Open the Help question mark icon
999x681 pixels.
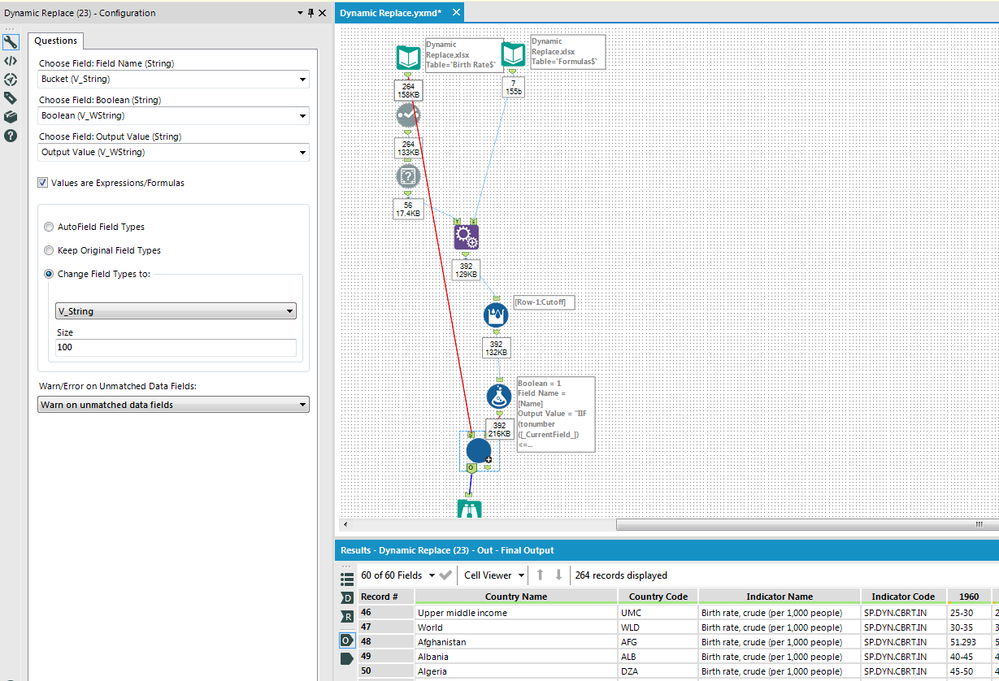click(x=10, y=136)
